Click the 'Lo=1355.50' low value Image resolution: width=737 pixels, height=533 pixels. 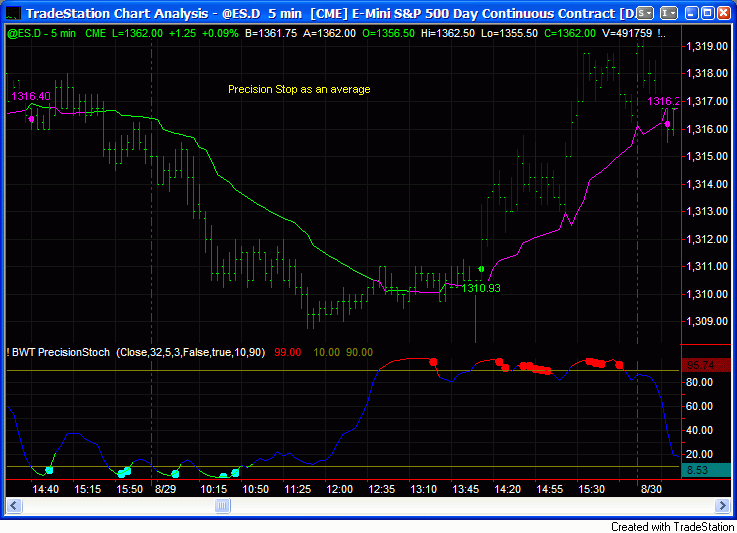[x=510, y=33]
